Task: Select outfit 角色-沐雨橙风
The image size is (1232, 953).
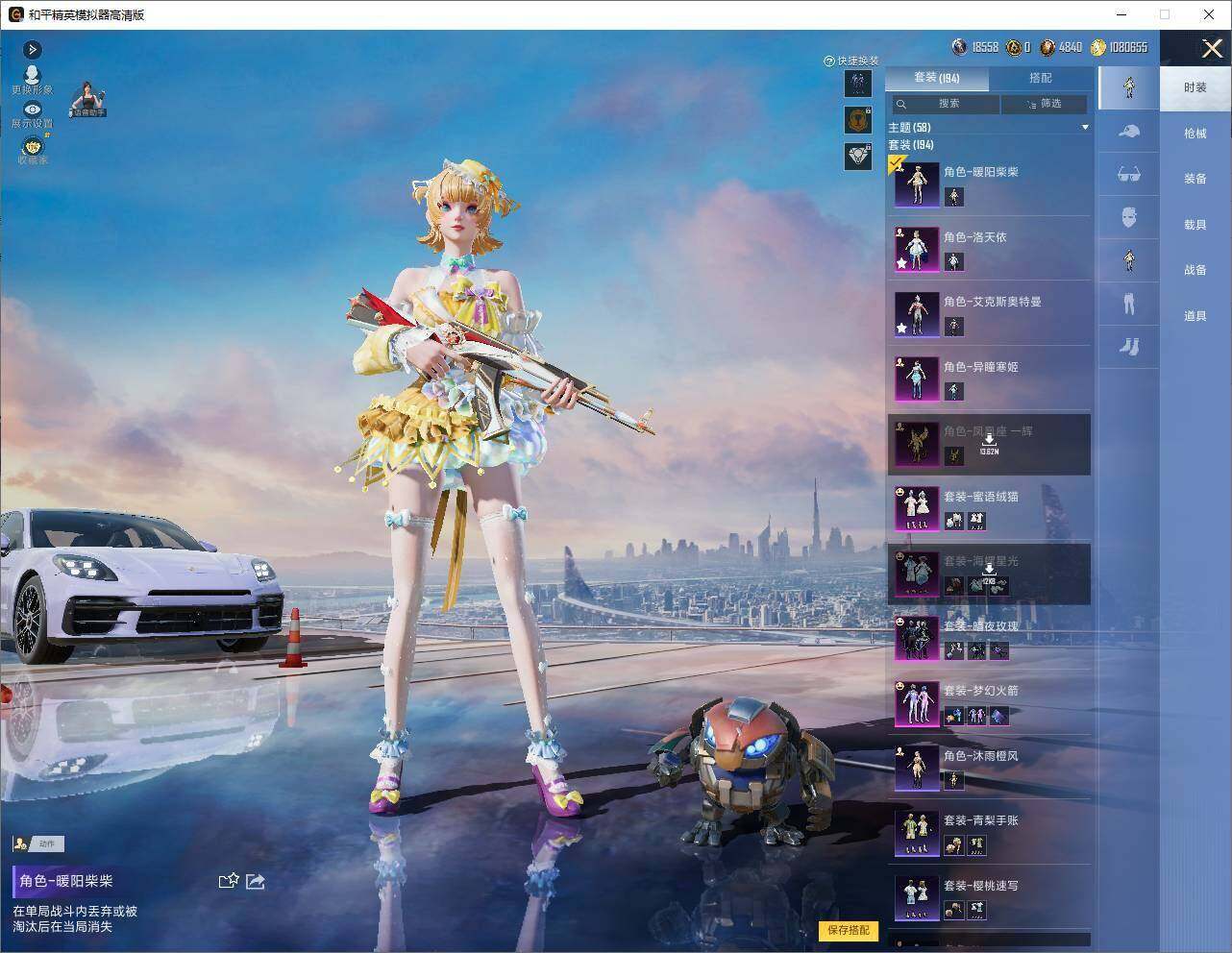Action: [x=990, y=768]
